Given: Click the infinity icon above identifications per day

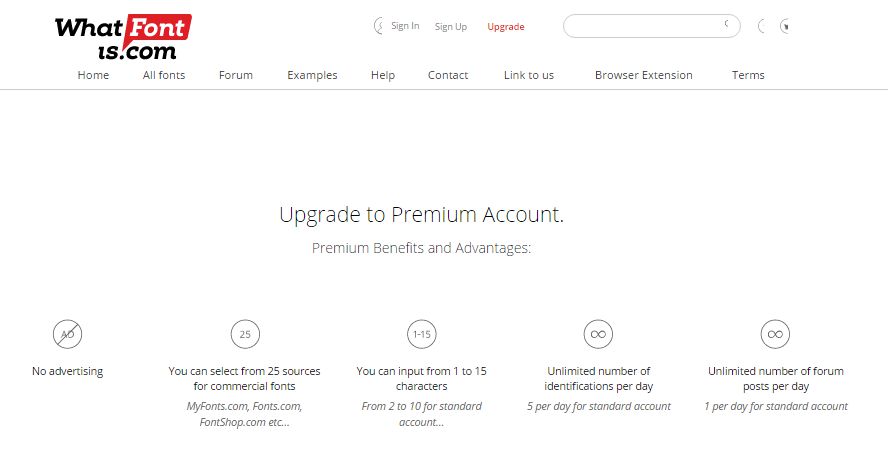Looking at the screenshot, I should 599,334.
